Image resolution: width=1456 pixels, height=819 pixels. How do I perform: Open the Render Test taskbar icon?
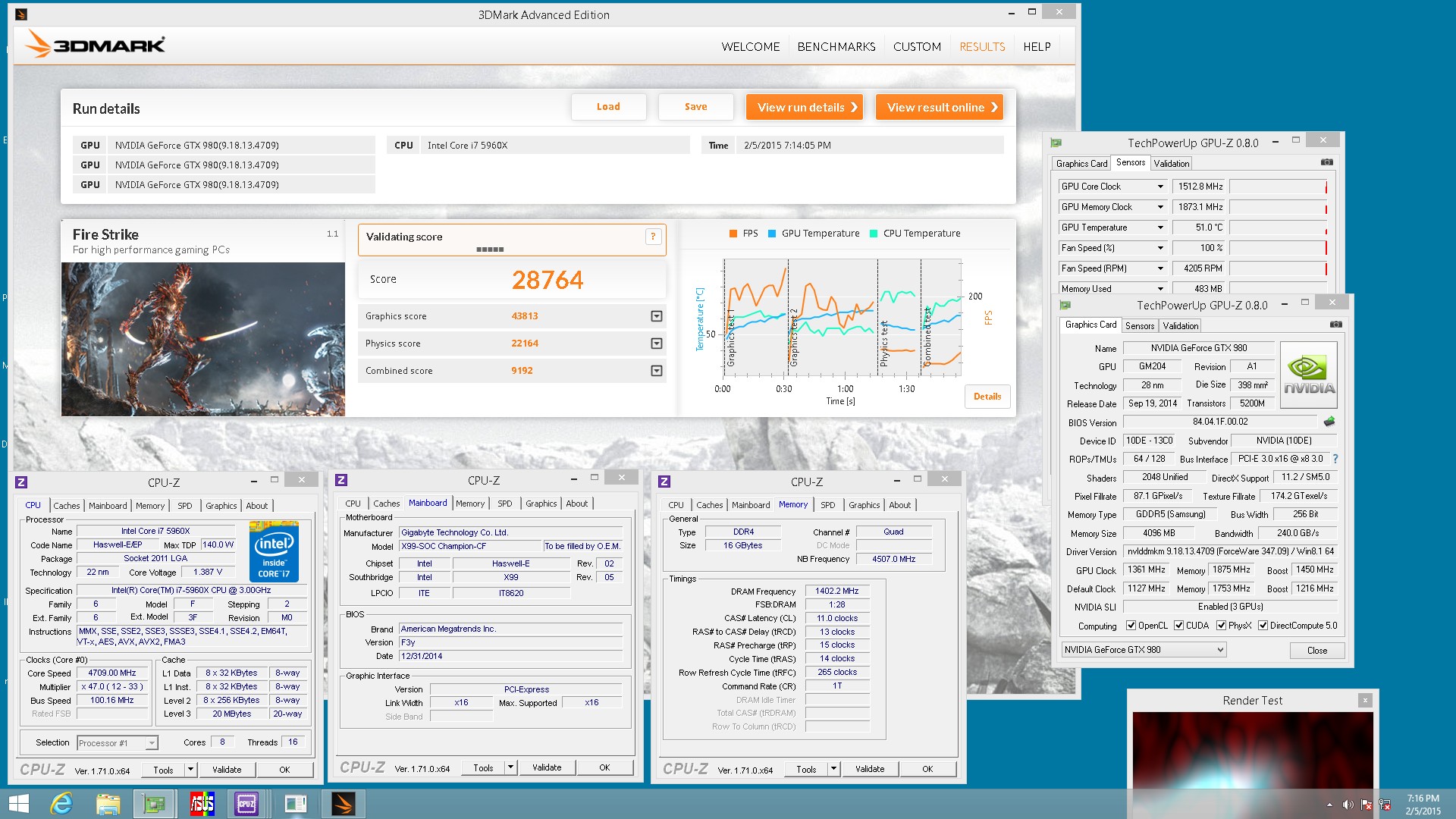pyautogui.click(x=295, y=804)
